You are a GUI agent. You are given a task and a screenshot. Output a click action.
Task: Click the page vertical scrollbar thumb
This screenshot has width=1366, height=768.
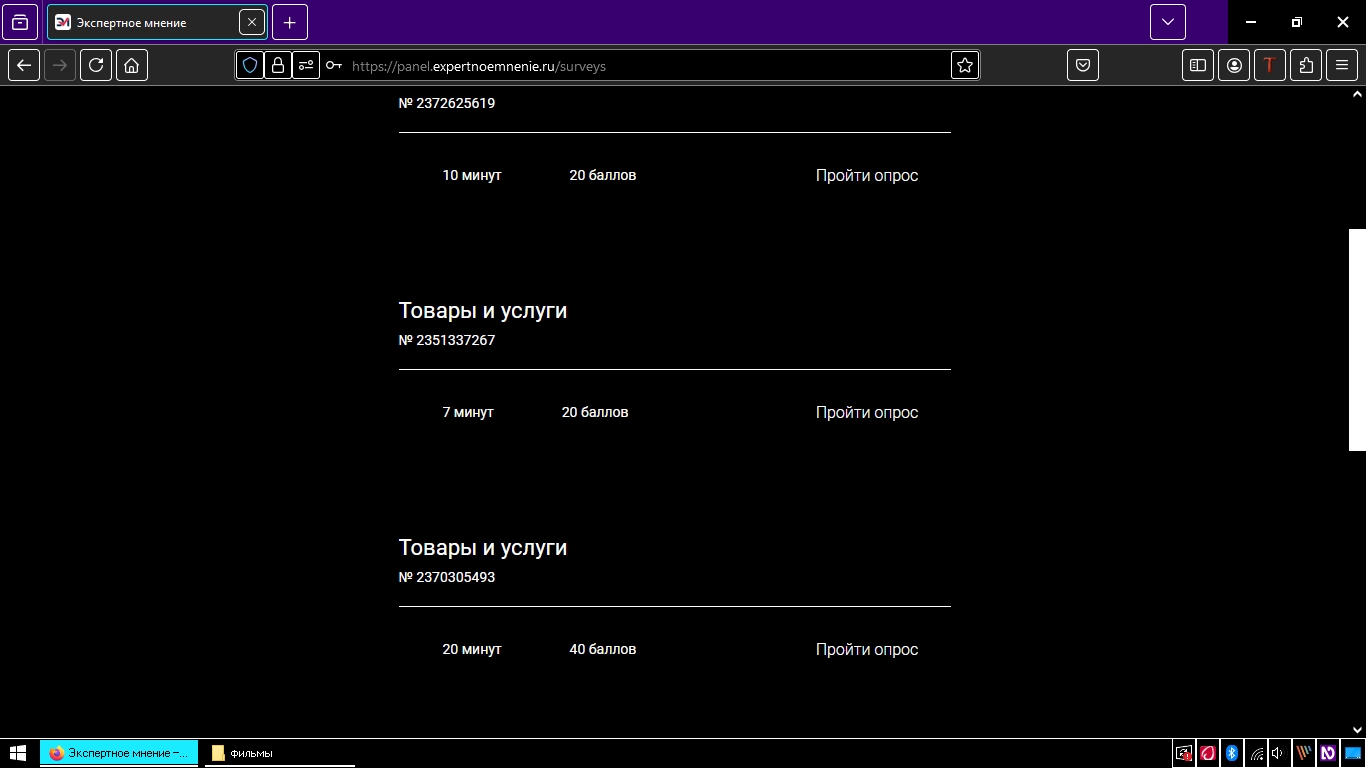1357,340
